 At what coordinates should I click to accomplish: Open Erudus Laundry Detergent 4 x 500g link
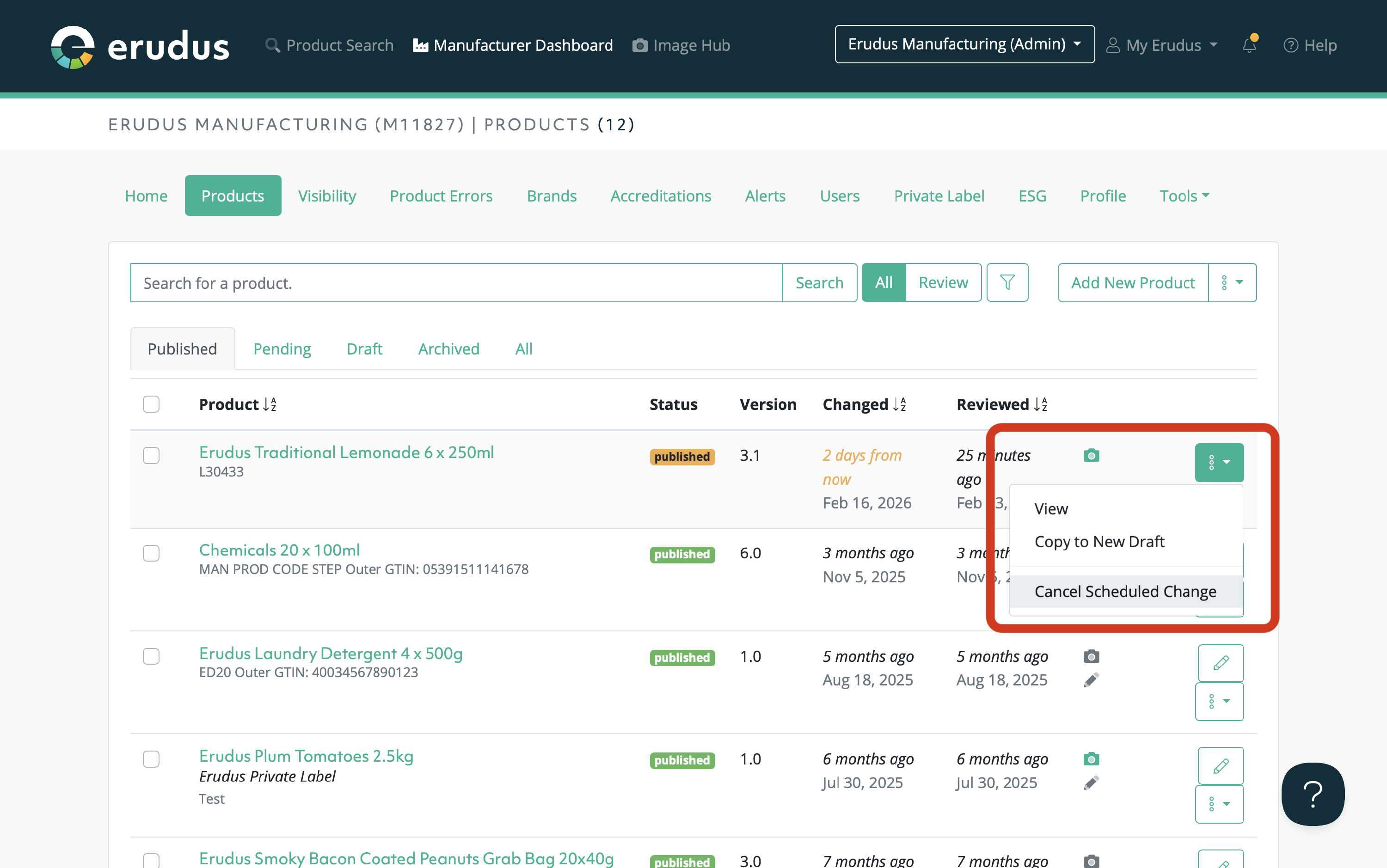click(331, 653)
